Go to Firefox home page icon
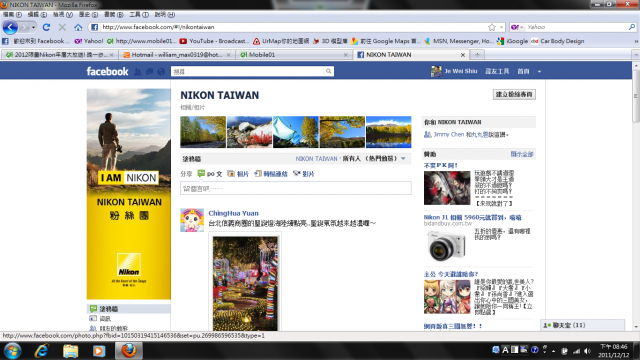The height and width of the screenshot is (360, 640). [x=78, y=27]
